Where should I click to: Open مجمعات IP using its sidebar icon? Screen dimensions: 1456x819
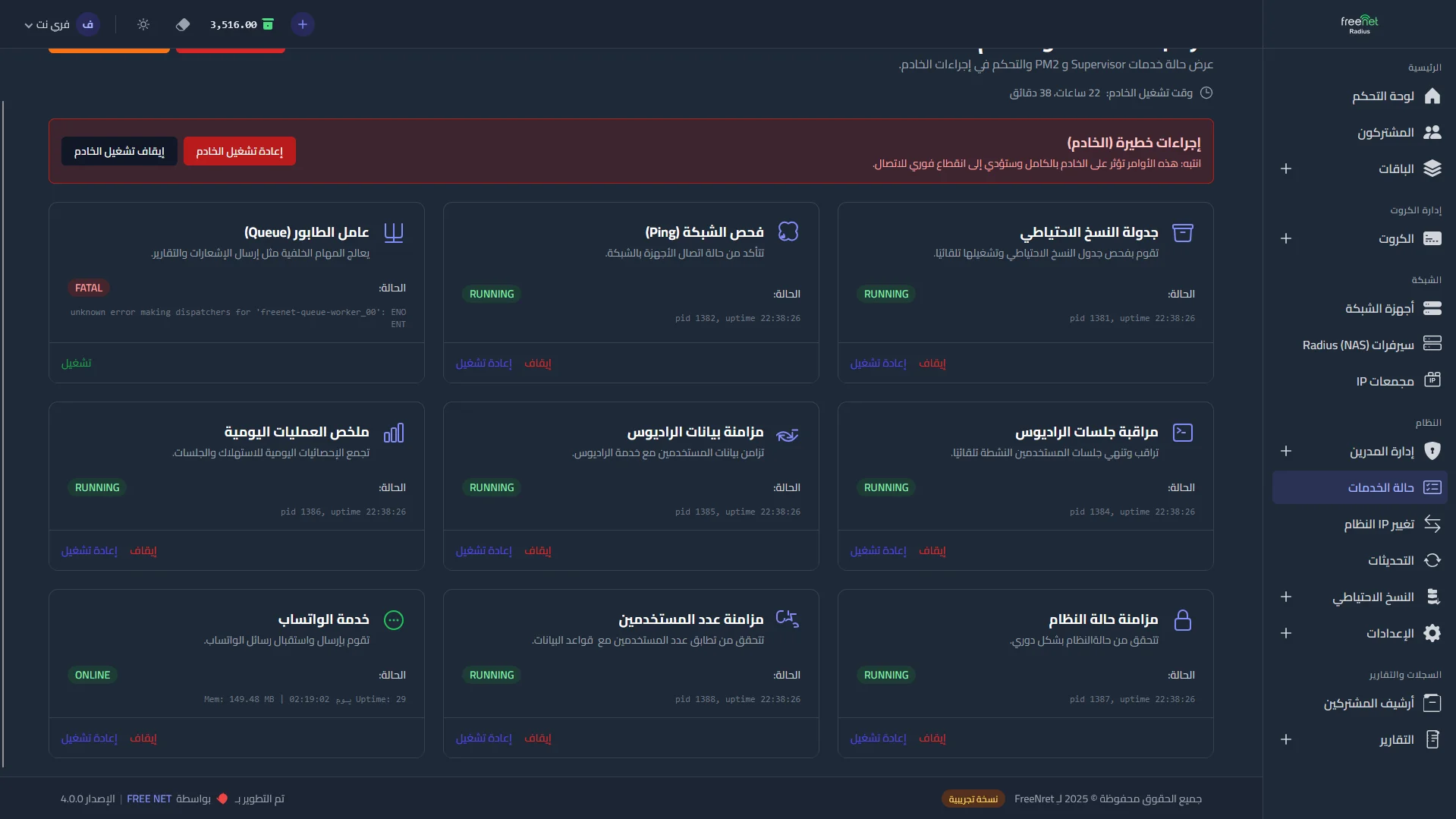pos(1433,380)
